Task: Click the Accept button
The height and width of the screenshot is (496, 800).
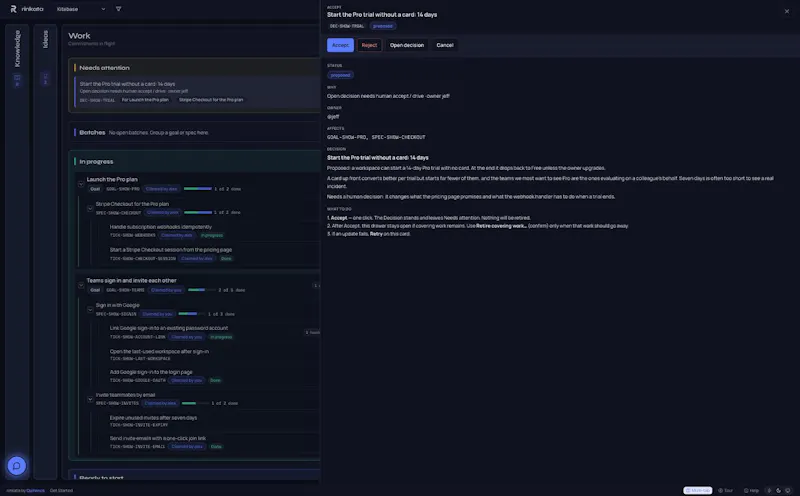Action: [x=340, y=45]
